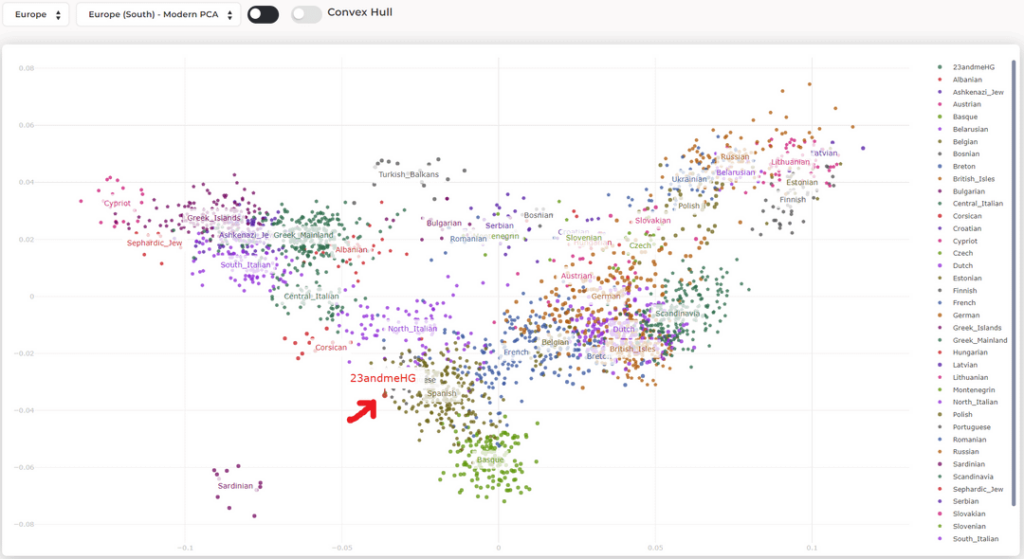This screenshot has width=1024, height=559.
Task: Click the Scandinavia cluster label on plot
Action: pyautogui.click(x=678, y=313)
